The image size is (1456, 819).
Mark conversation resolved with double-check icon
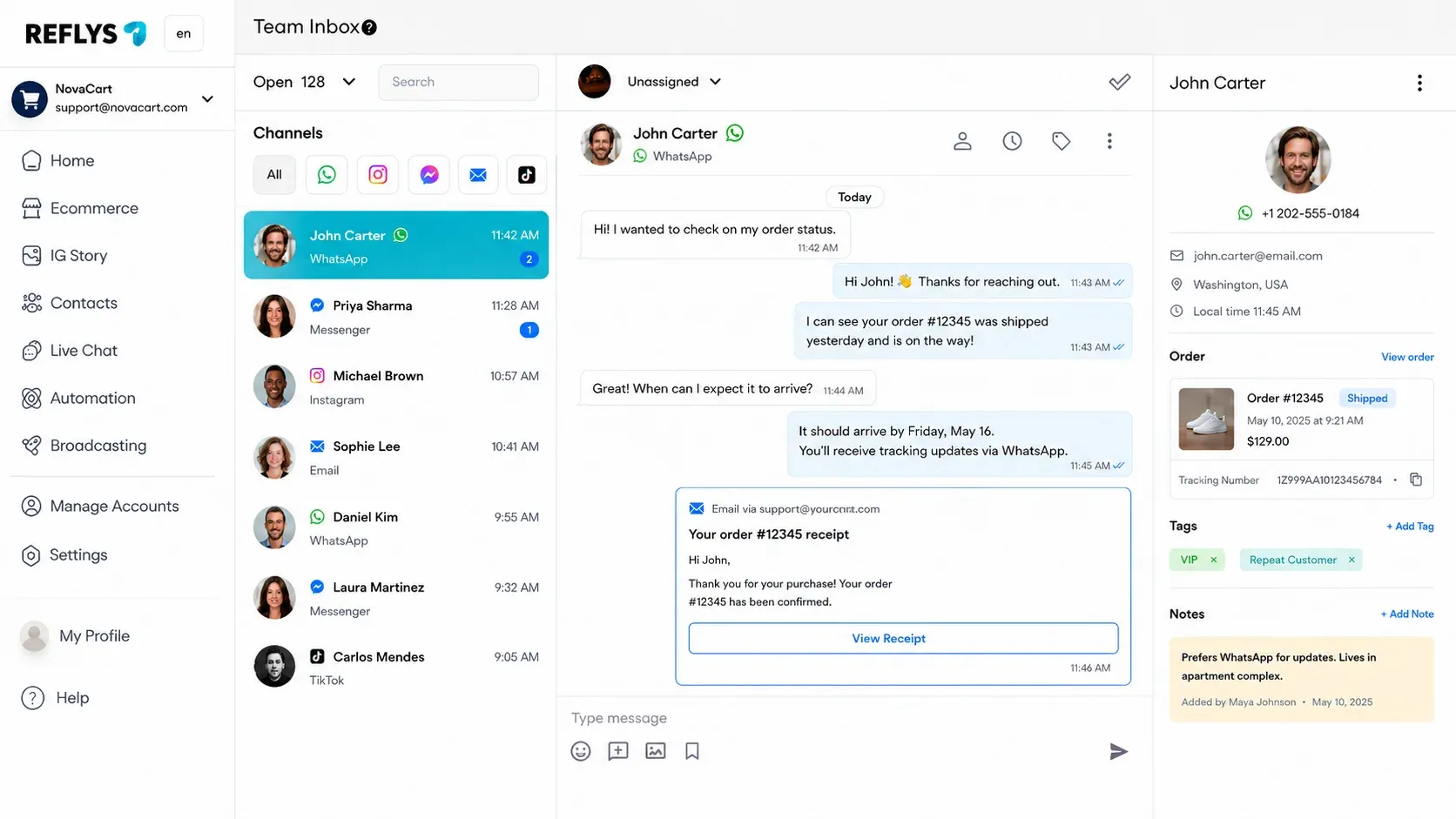click(x=1120, y=82)
